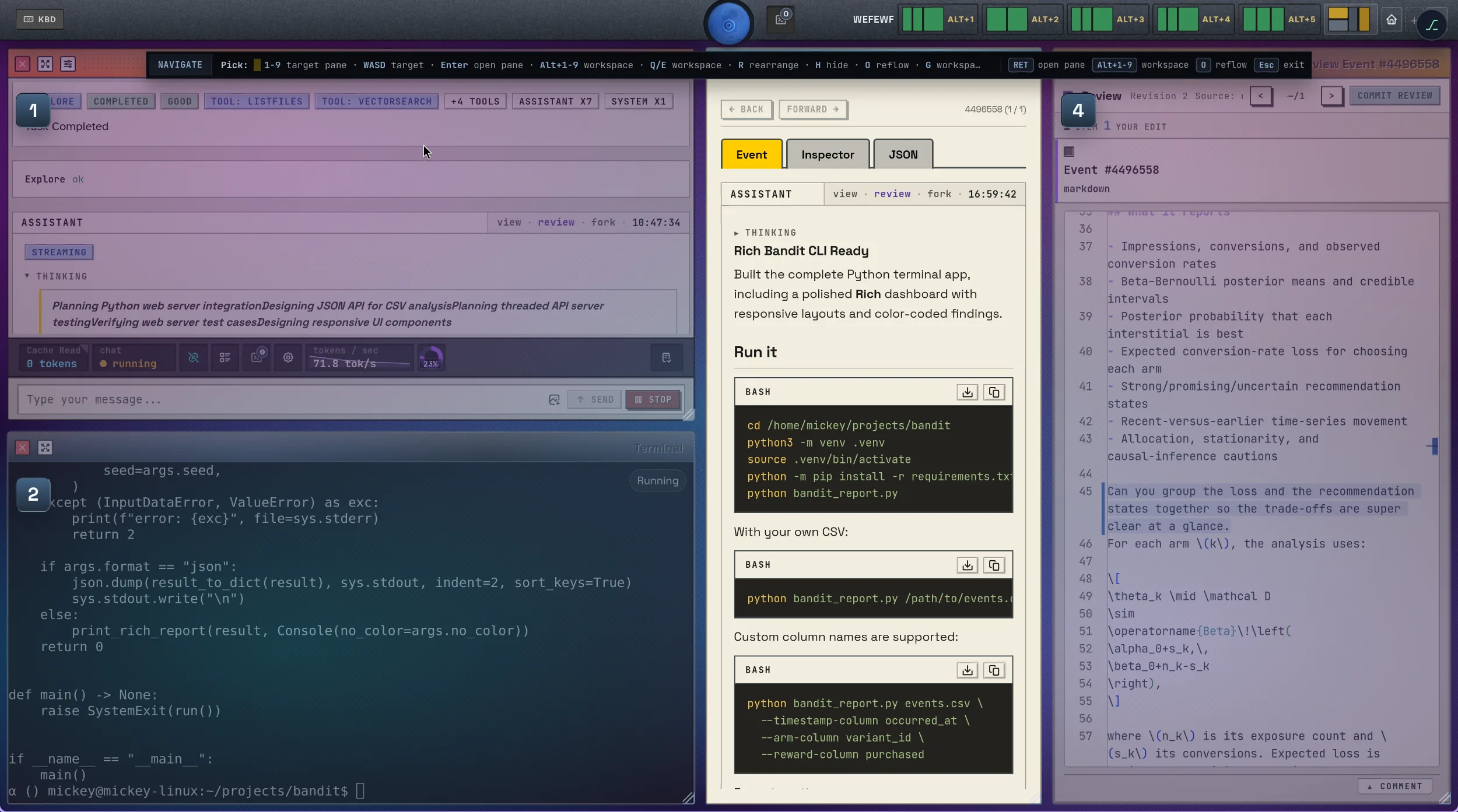Copy the custom columns BASH block
The width and height of the screenshot is (1458, 812).
(x=994, y=670)
